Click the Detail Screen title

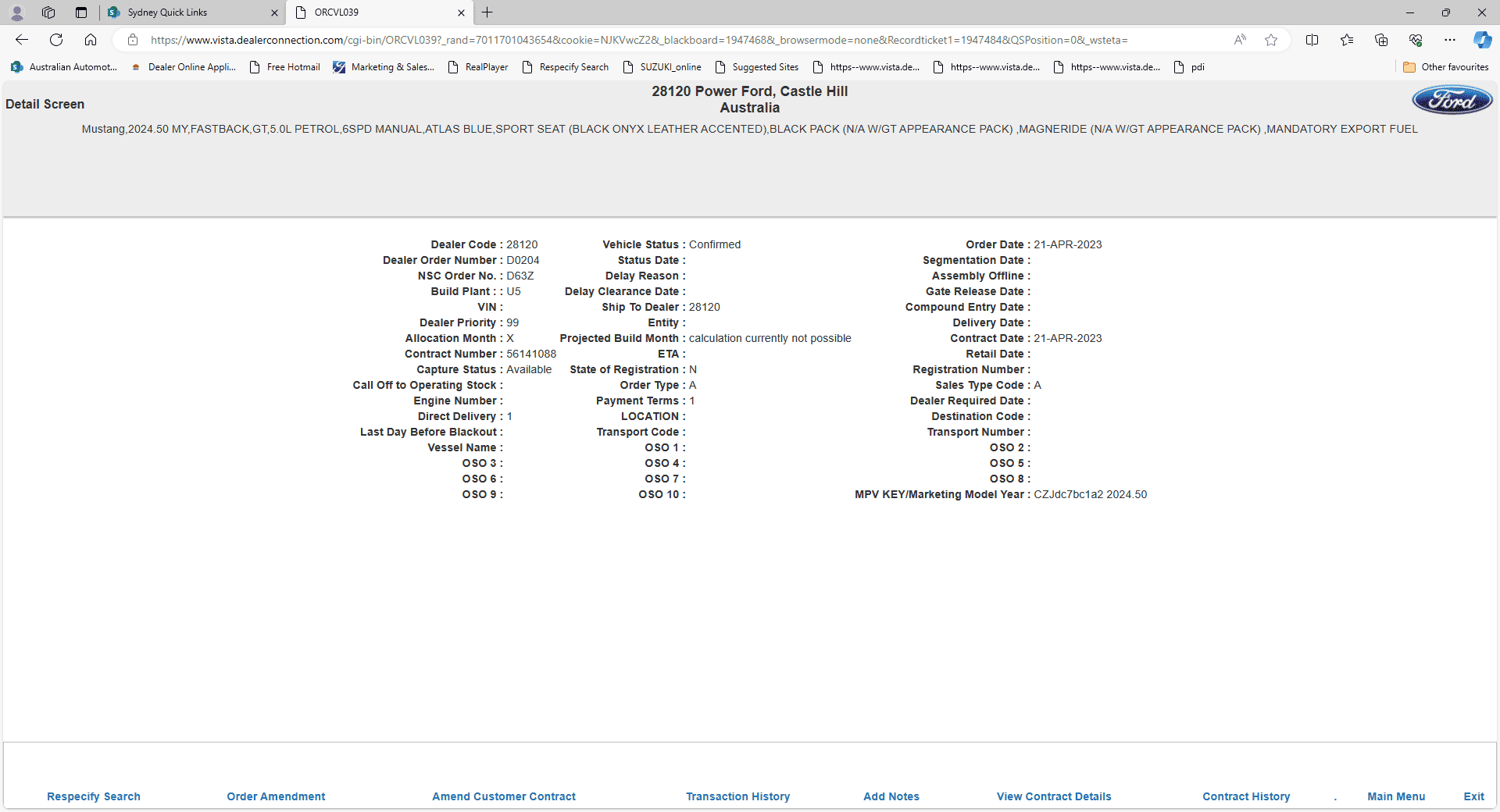pos(45,104)
